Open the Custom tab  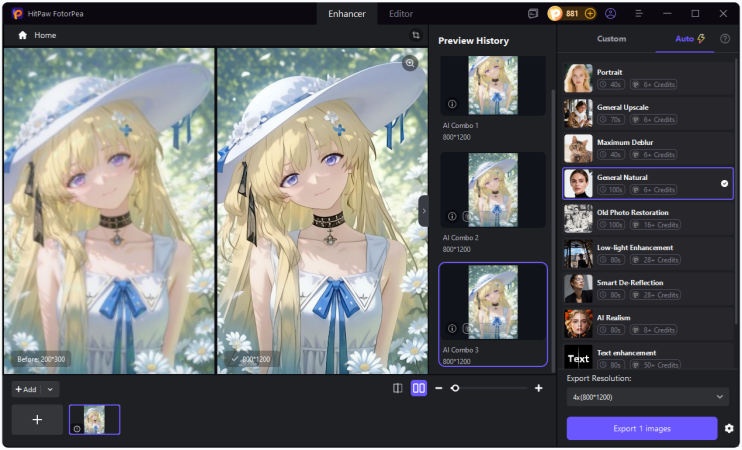tap(611, 39)
